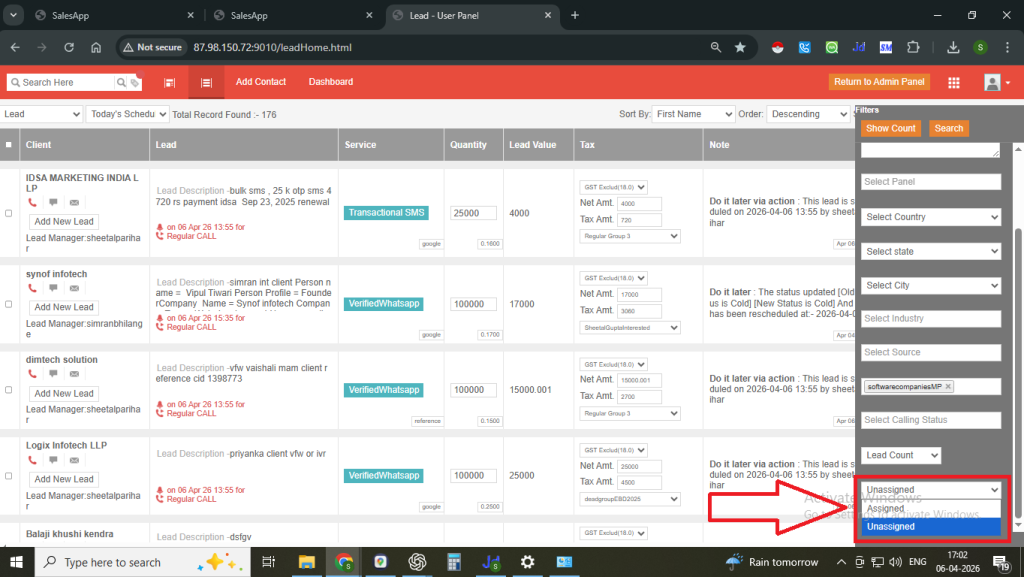Switch to the list view icon in toolbar
1024x577 pixels.
point(206,83)
